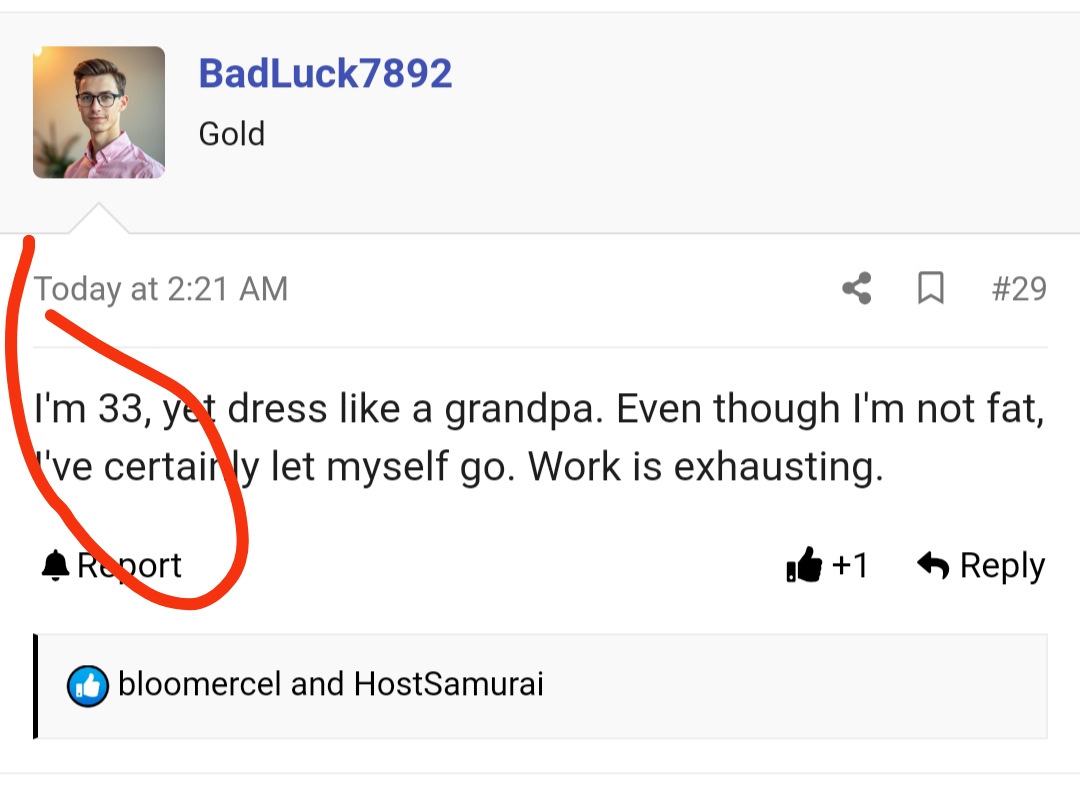Click the share post icon
Screen dimensions: 1080x787
[x=856, y=289]
